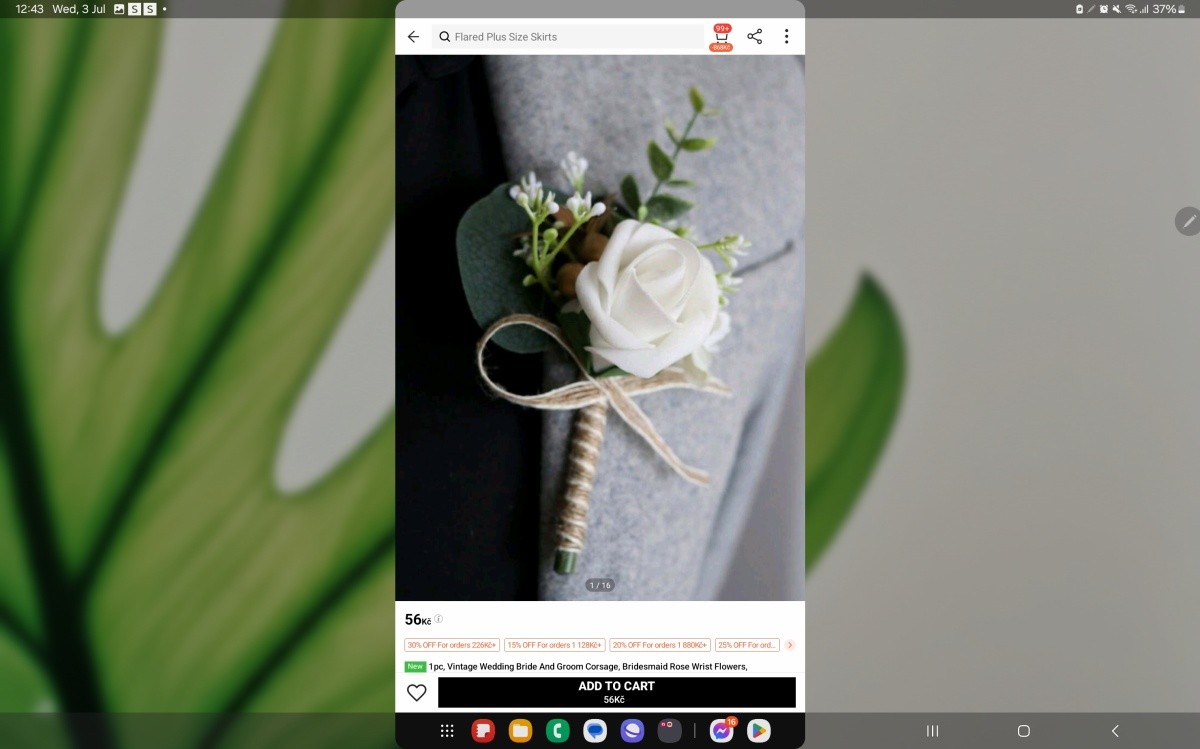Launch the red notes app from taskbar
Screen dimensions: 1200x749
click(484, 731)
